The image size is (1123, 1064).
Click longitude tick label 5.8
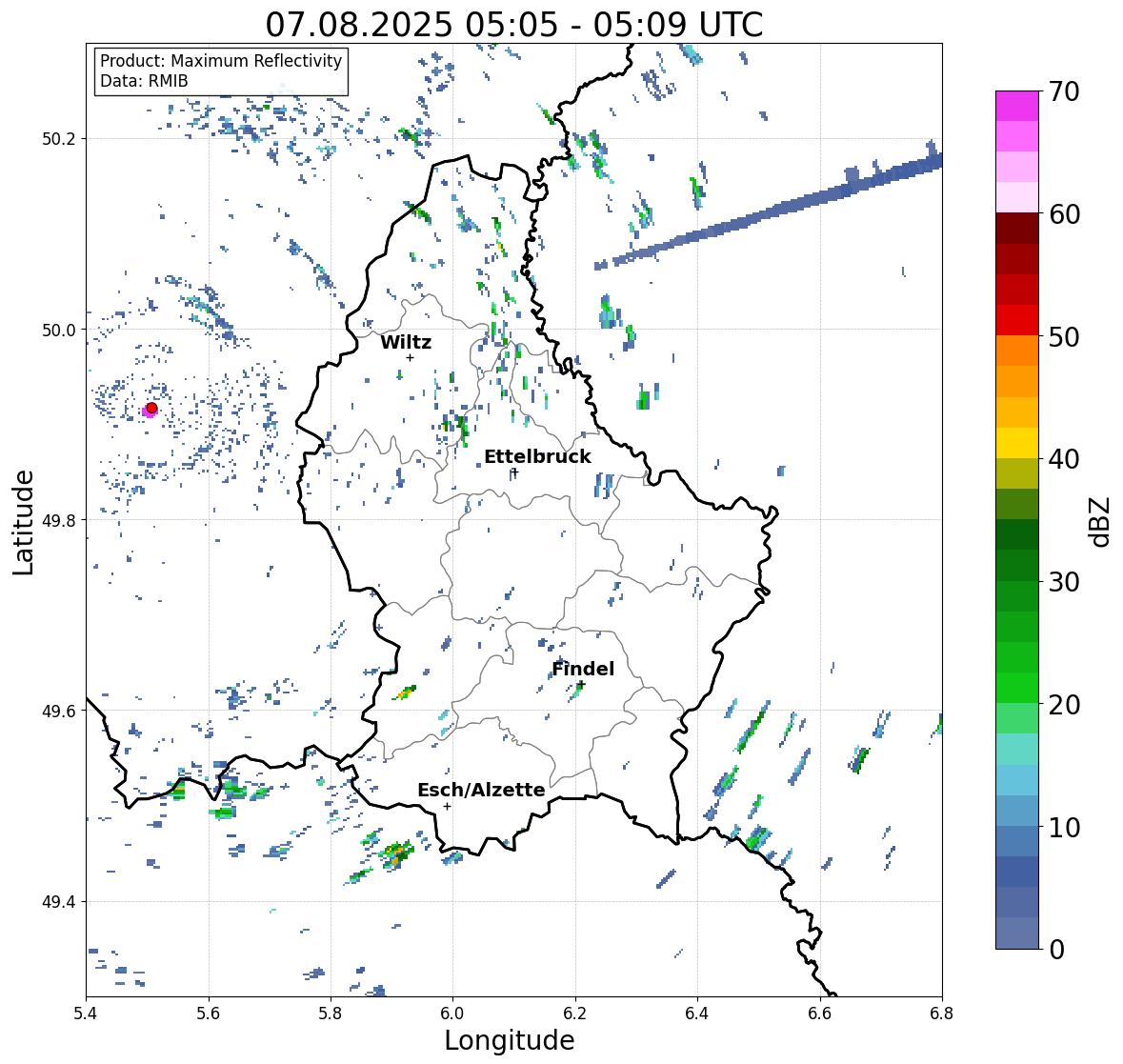[x=331, y=1013]
